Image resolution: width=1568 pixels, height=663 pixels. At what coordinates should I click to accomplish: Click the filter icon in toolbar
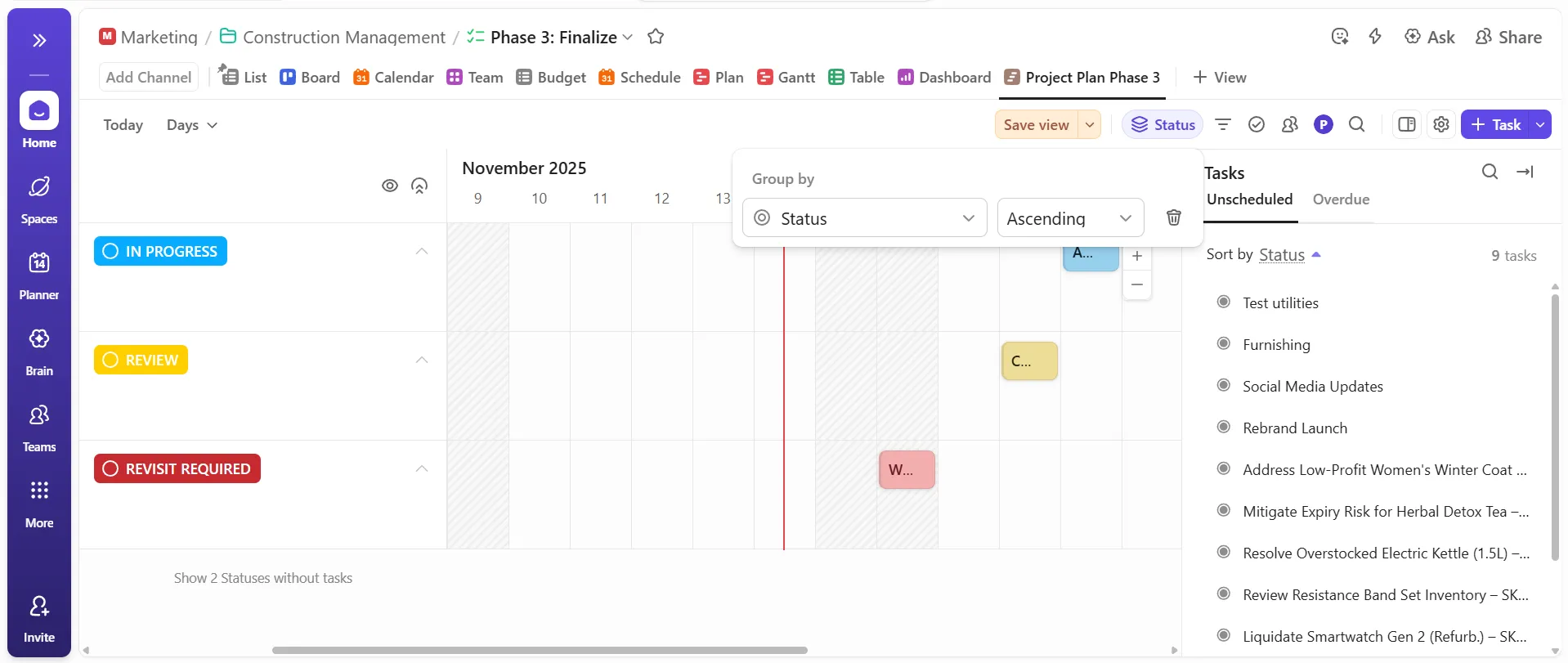click(1223, 124)
